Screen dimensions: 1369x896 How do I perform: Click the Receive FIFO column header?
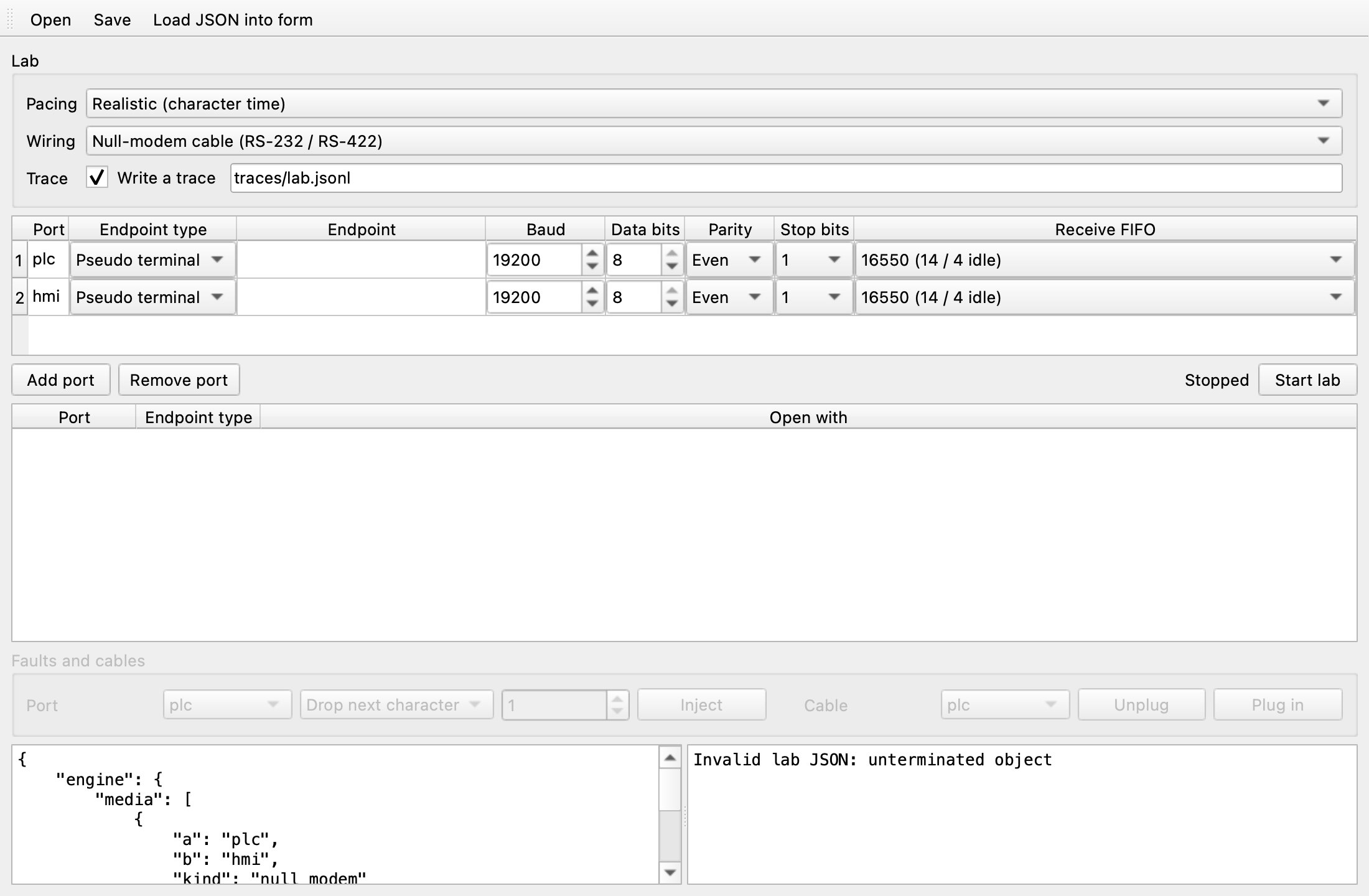[1105, 229]
